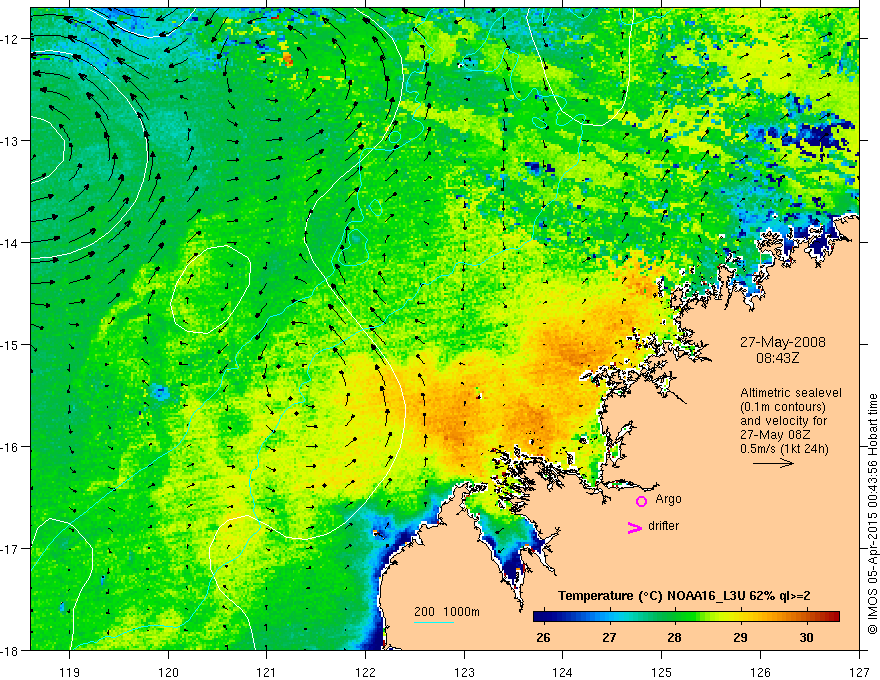Image resolution: width=880 pixels, height=680 pixels.
Task: Click the temperature color bar
Action: tap(686, 617)
